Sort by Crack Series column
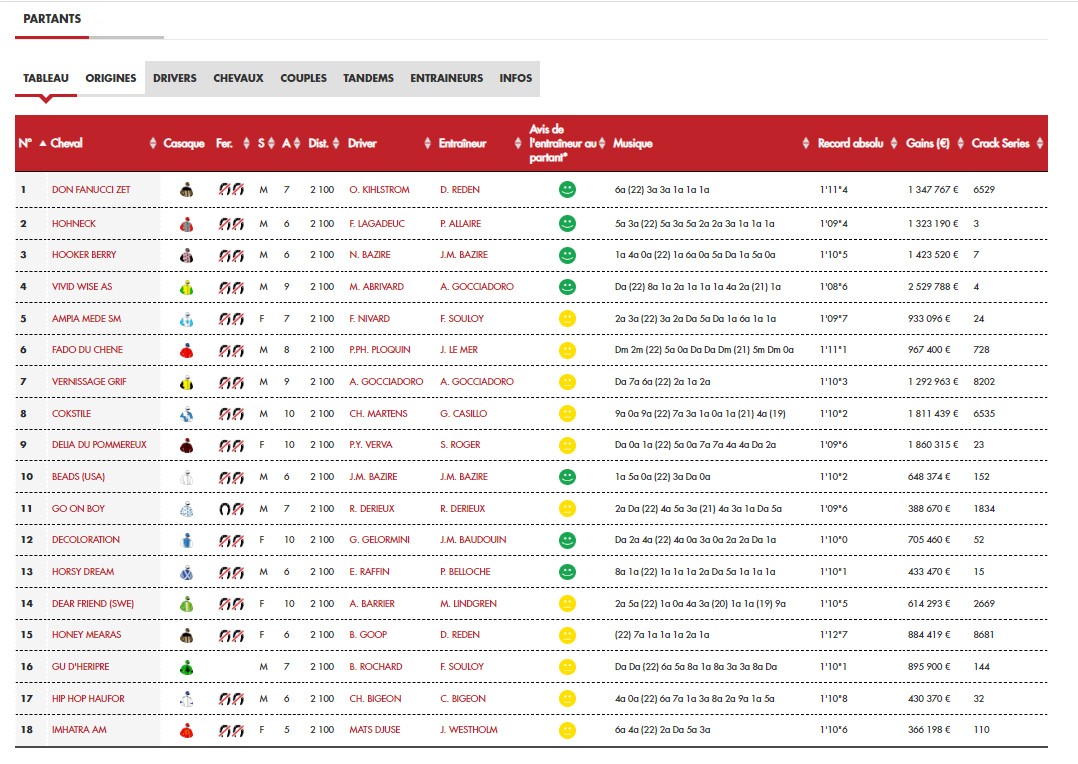 click(x=1000, y=144)
